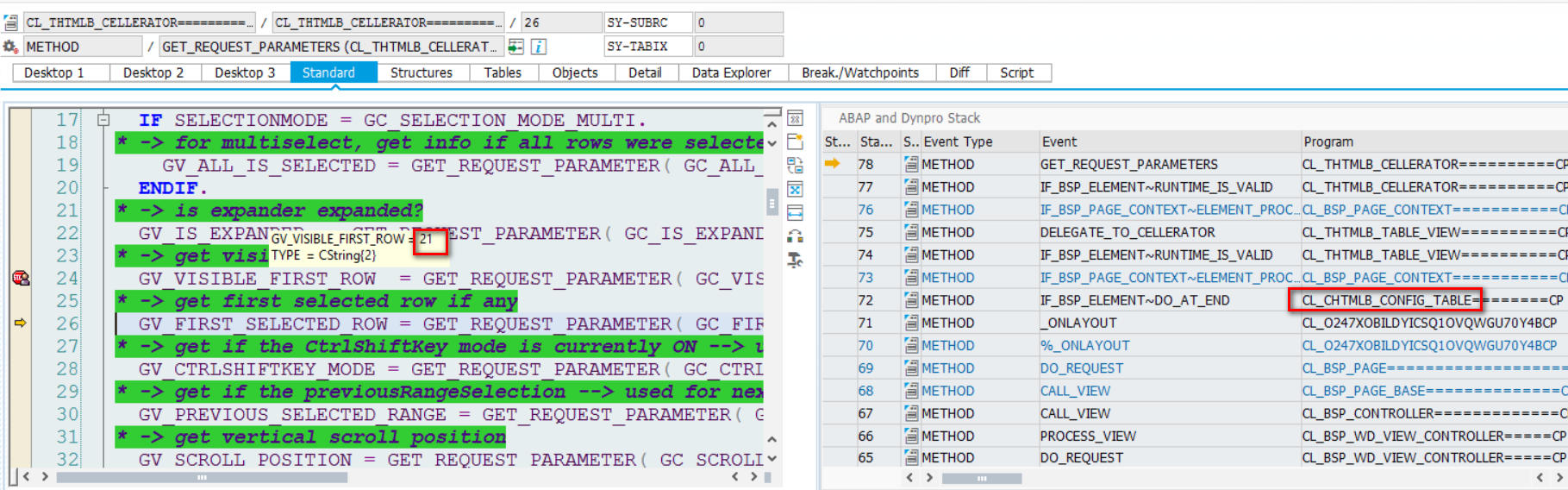1568x490 pixels.
Task: Click the method icon in stack row 77
Action: [911, 186]
